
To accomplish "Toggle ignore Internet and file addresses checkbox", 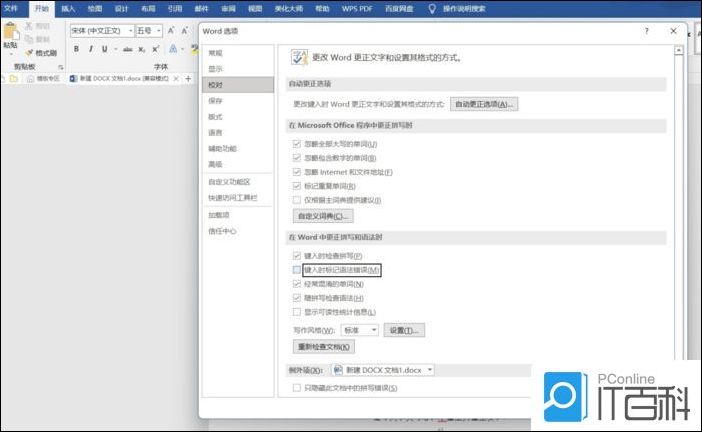I will tap(296, 172).
